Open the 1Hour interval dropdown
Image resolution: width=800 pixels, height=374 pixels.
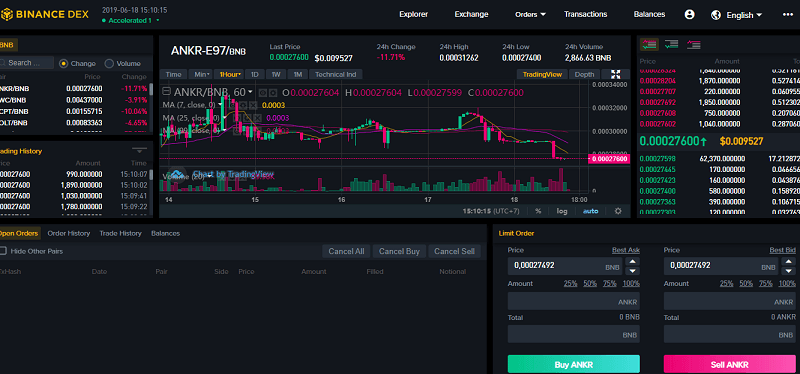[229, 74]
